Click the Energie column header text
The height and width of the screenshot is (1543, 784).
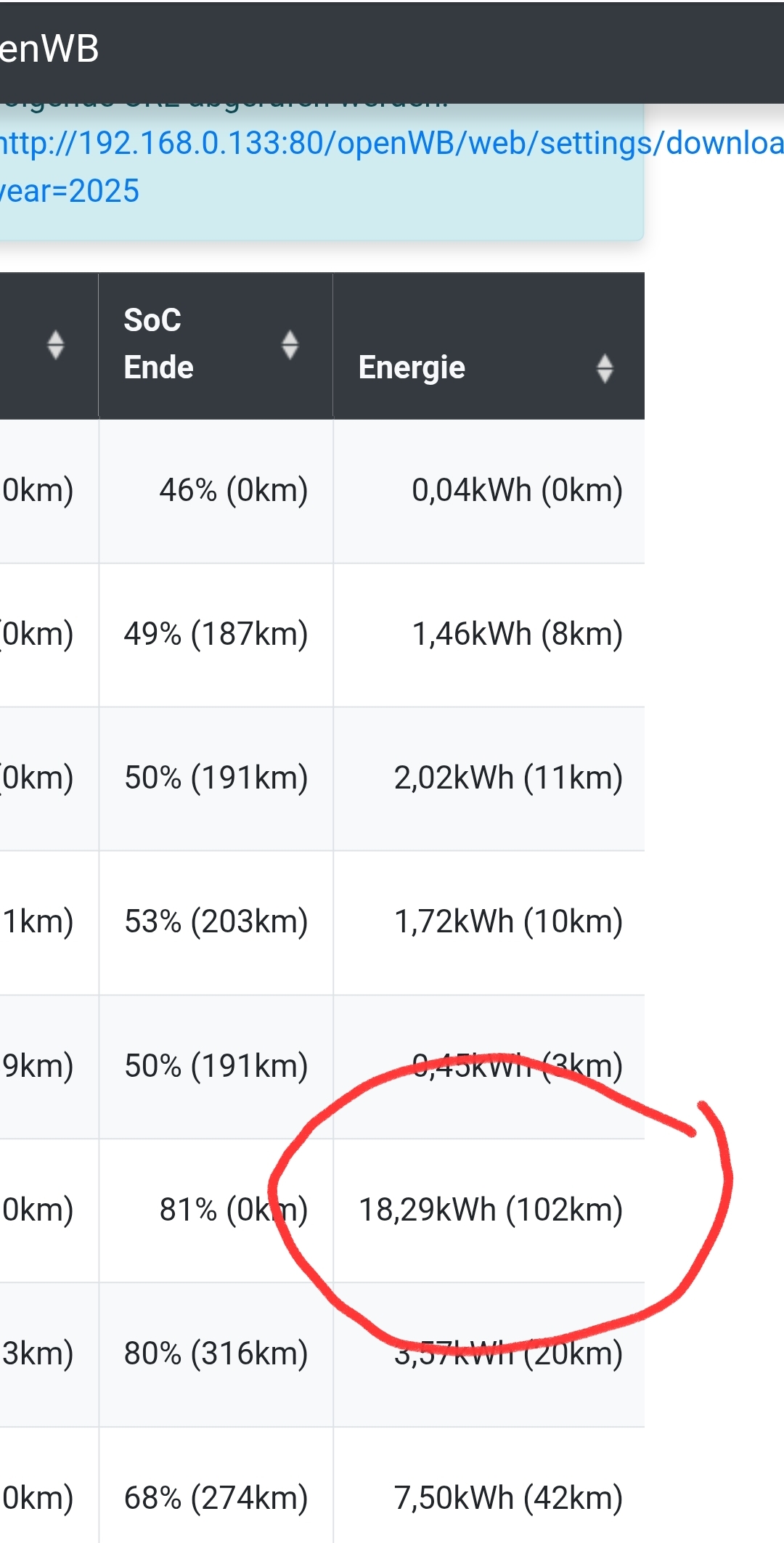pyautogui.click(x=412, y=367)
